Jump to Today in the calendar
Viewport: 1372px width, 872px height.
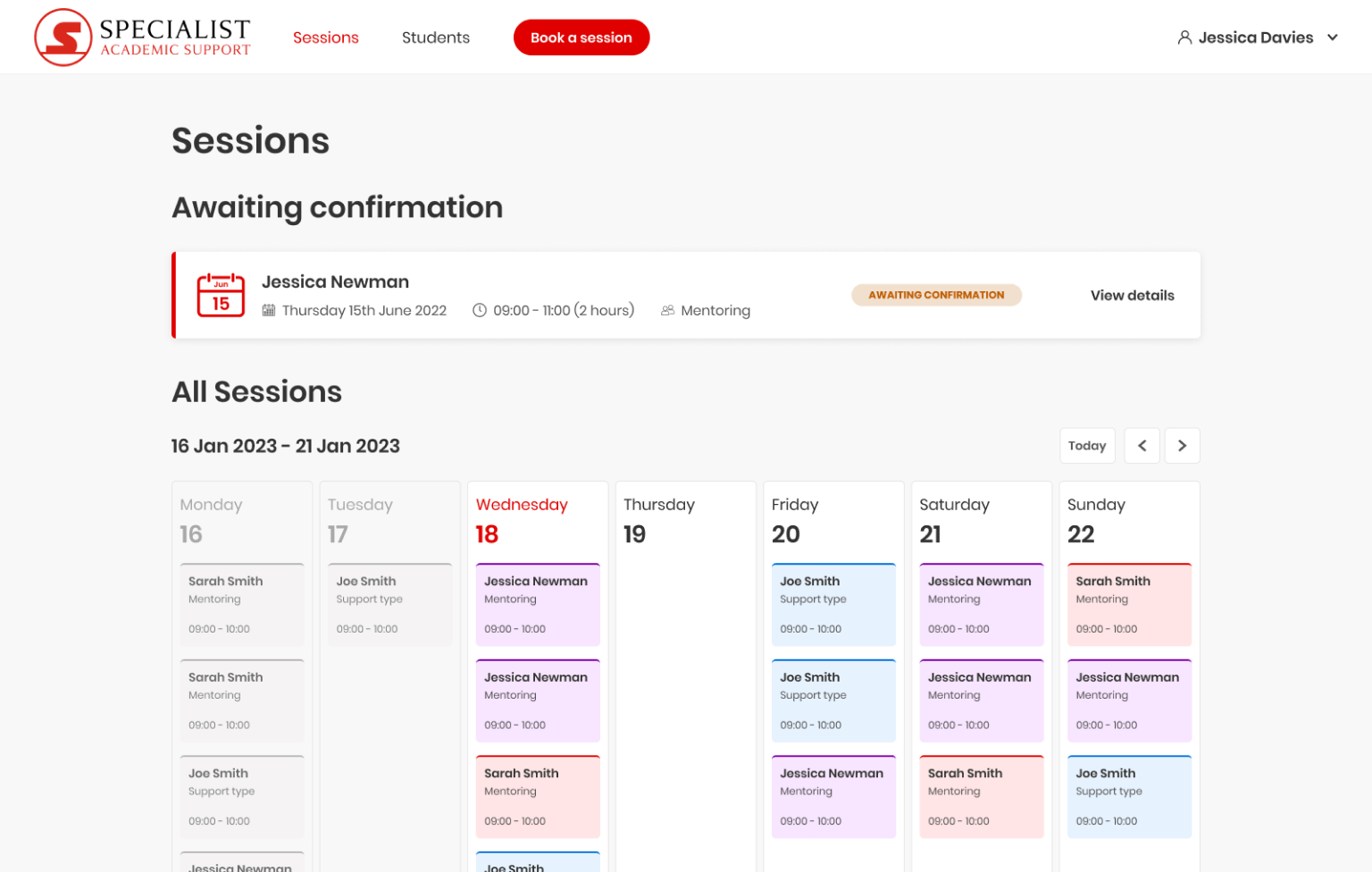tap(1086, 446)
